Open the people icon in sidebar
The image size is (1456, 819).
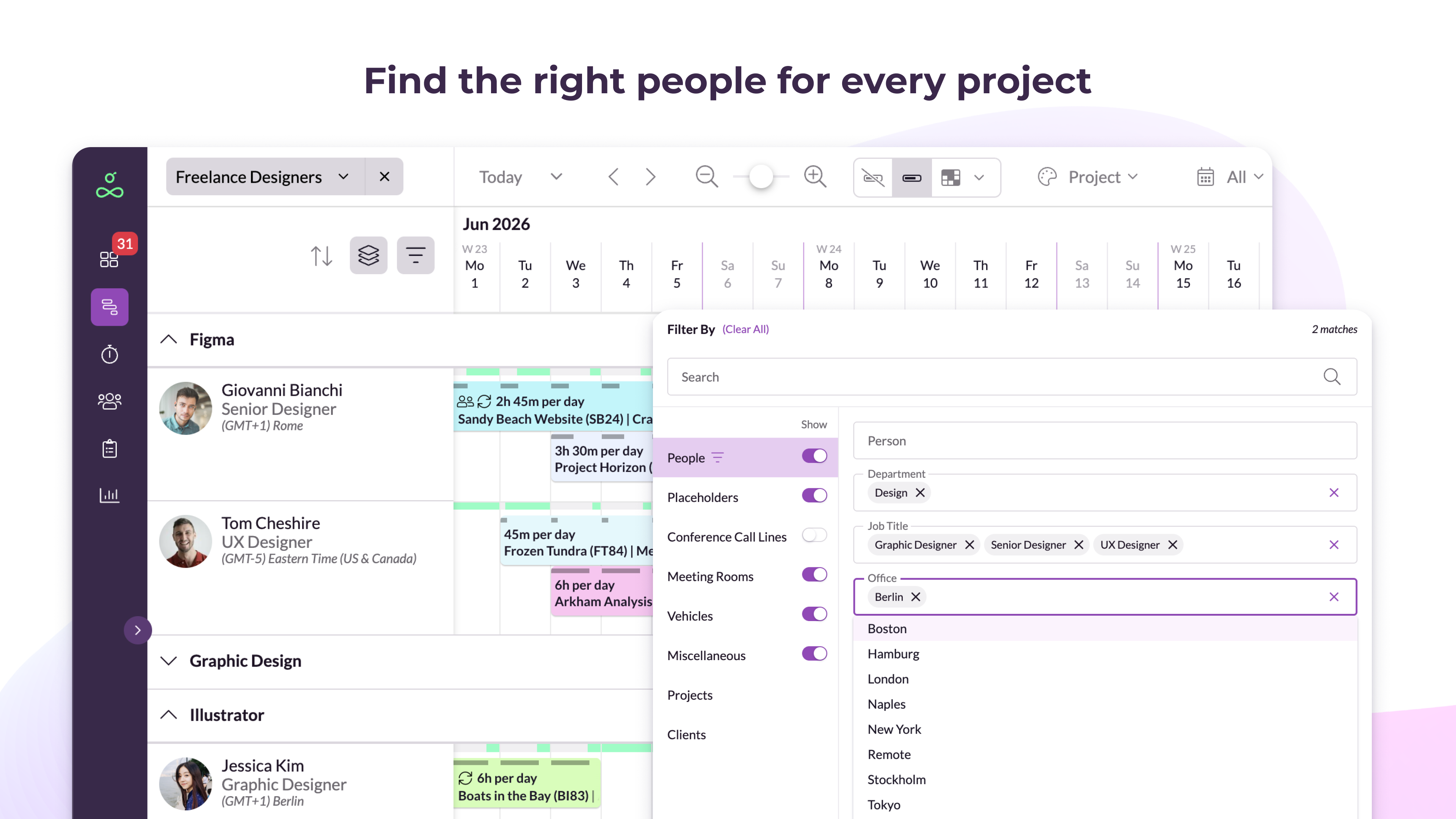pos(109,401)
